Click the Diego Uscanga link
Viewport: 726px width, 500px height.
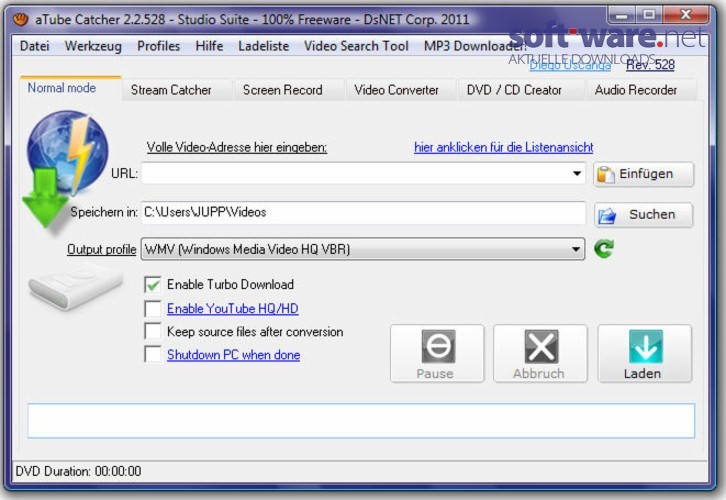(570, 65)
